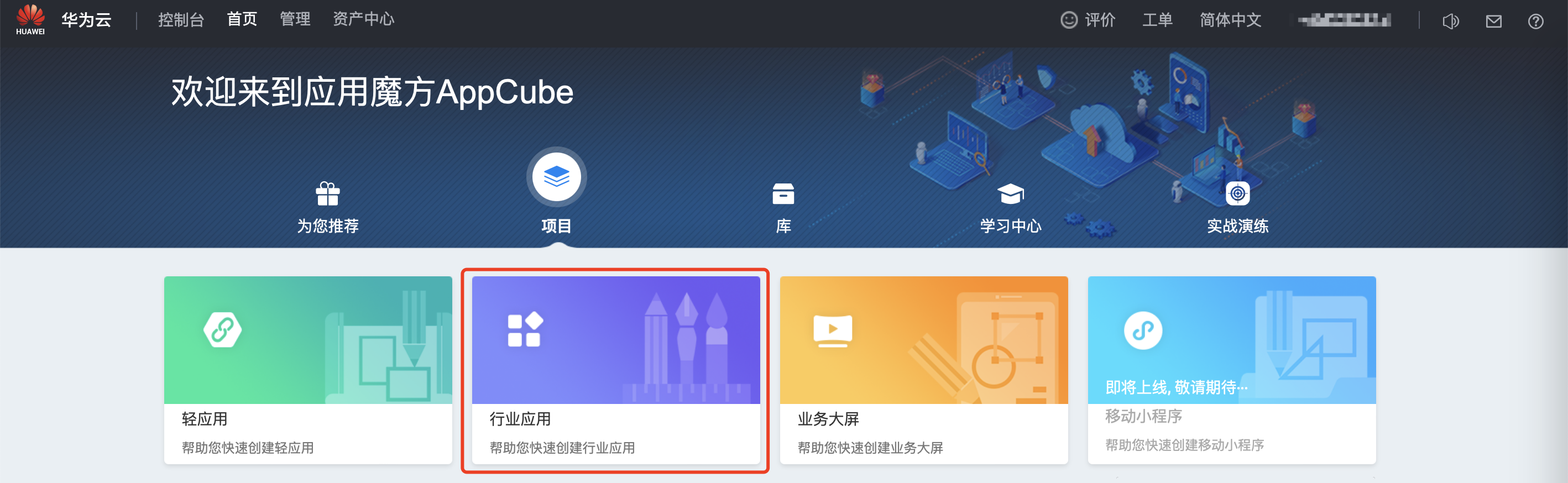This screenshot has width=1568, height=483.
Task: Select the 项目 tab label
Action: coord(556,225)
